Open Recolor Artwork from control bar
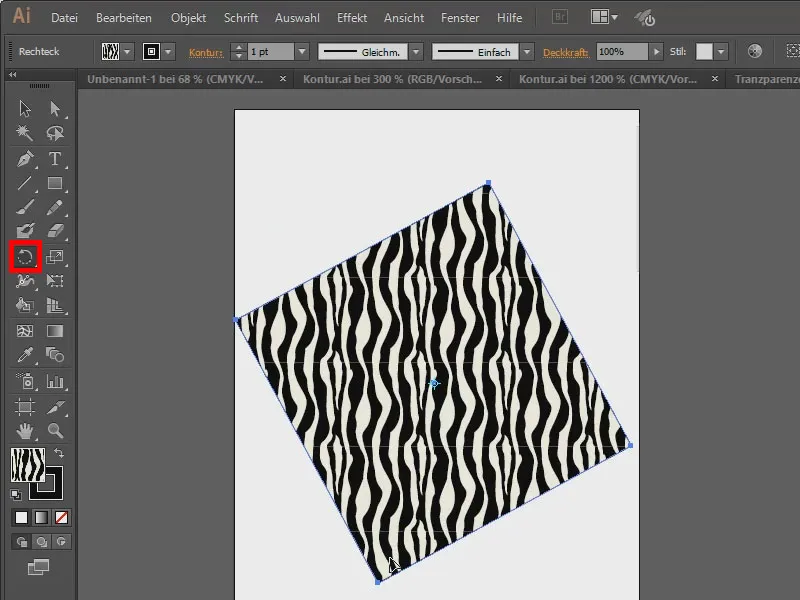 [x=755, y=52]
